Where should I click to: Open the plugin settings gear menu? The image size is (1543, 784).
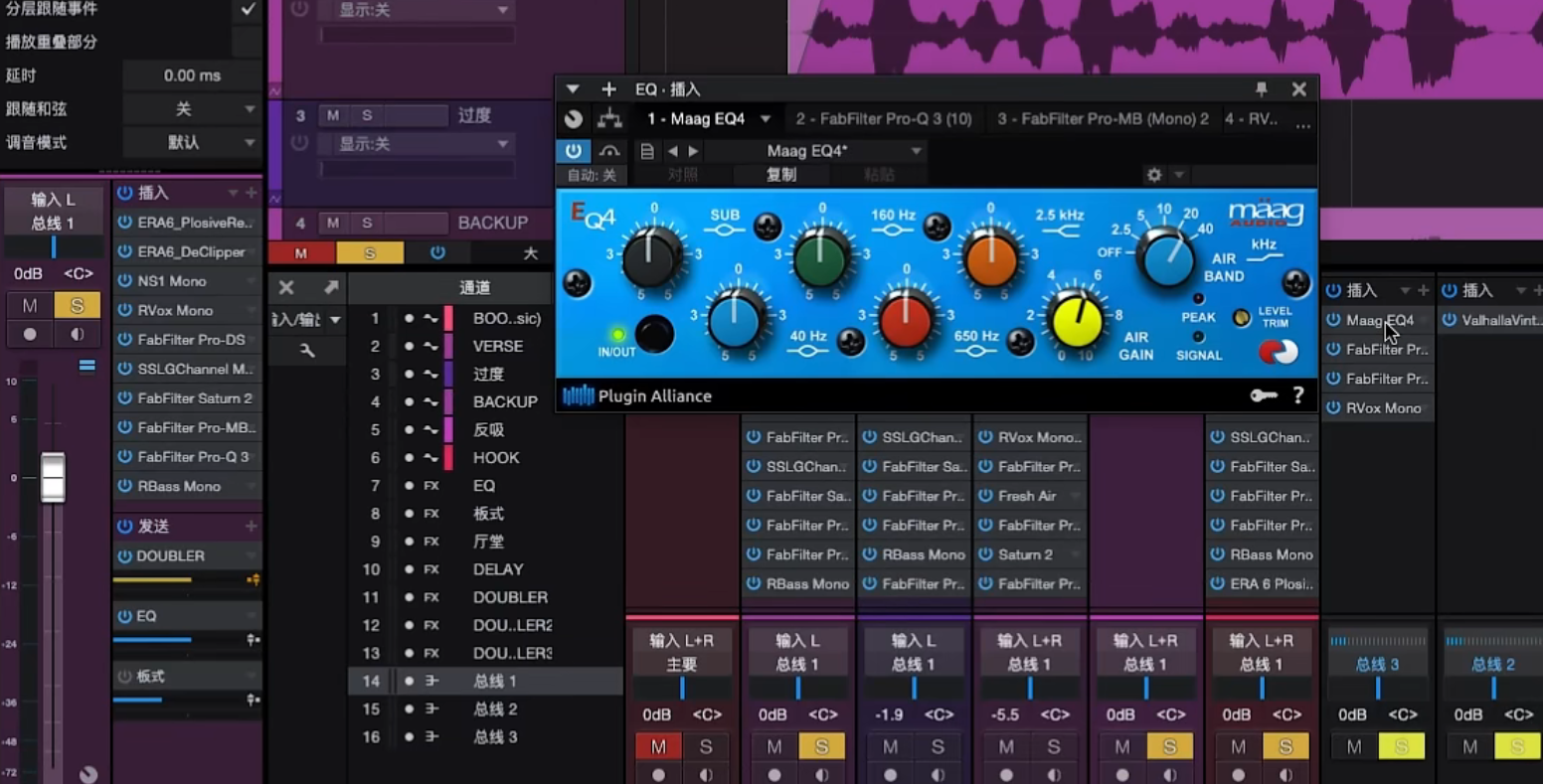click(1154, 175)
